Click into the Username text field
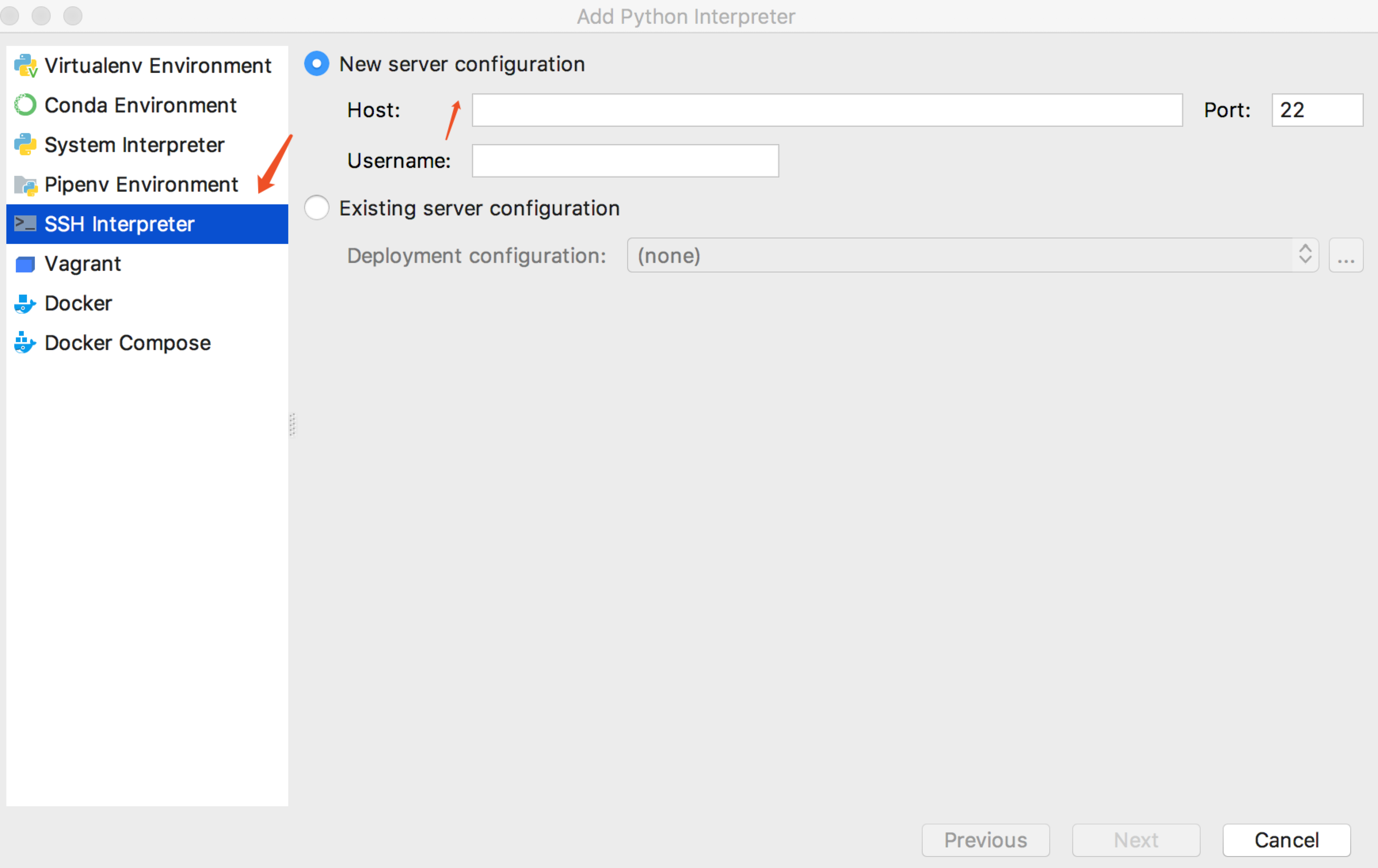Viewport: 1378px width, 868px height. point(625,161)
